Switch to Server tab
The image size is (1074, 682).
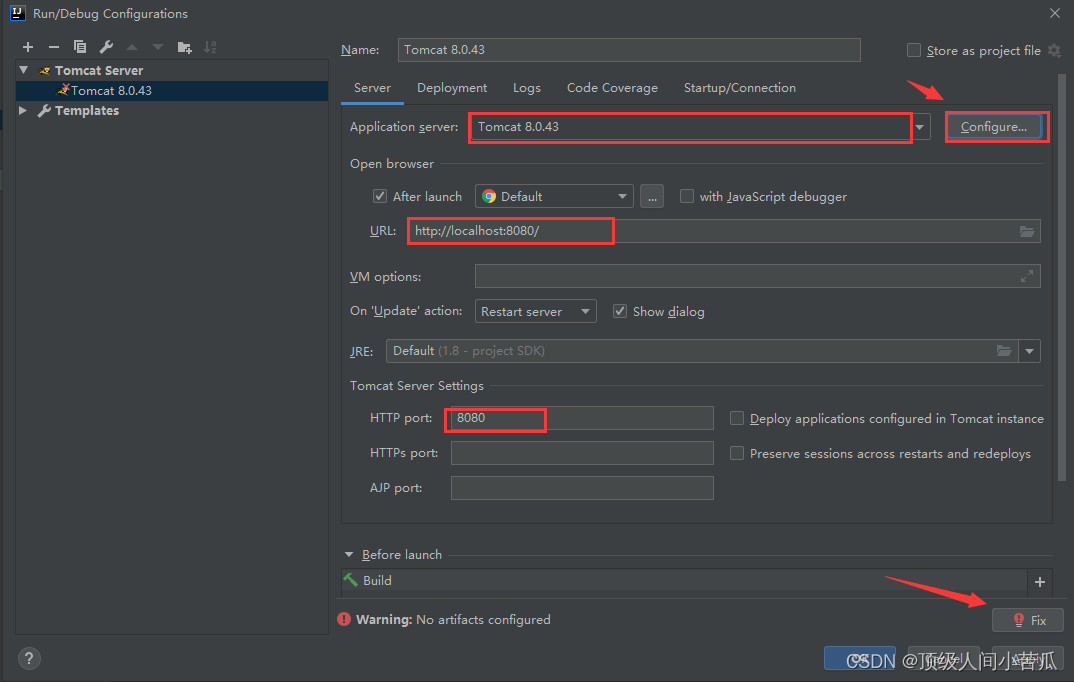pos(373,88)
